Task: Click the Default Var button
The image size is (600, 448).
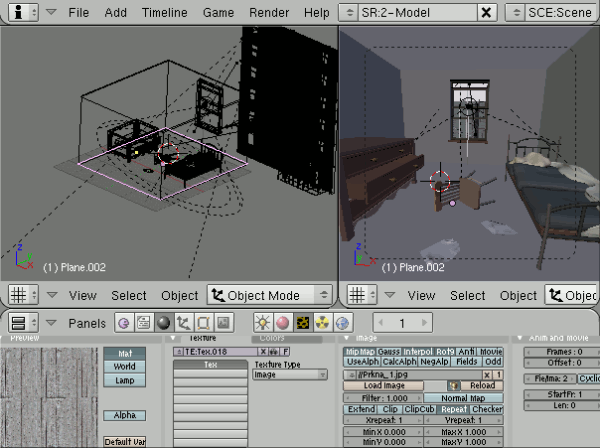Action: tap(125, 441)
